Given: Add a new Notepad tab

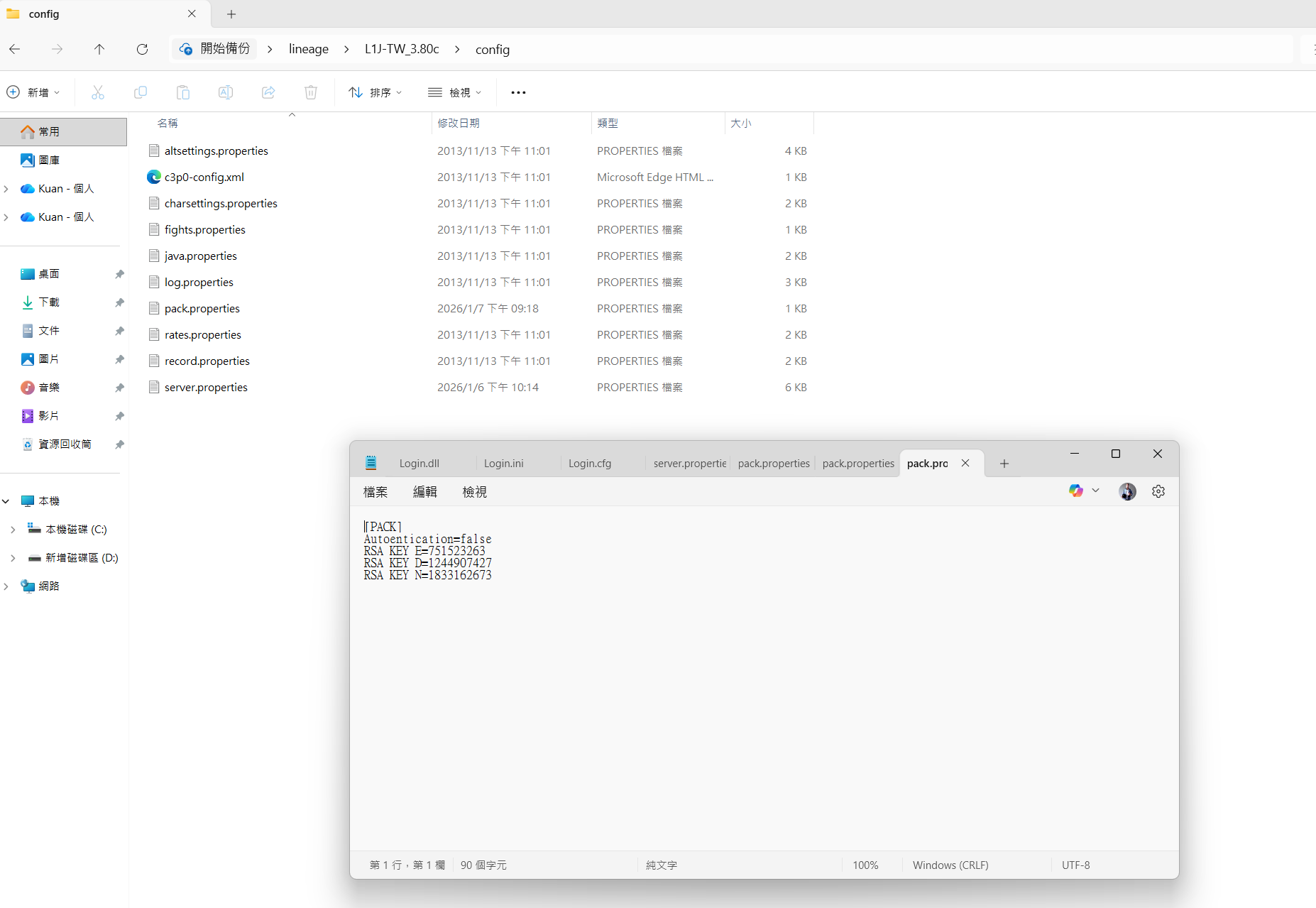Looking at the screenshot, I should (x=1004, y=464).
